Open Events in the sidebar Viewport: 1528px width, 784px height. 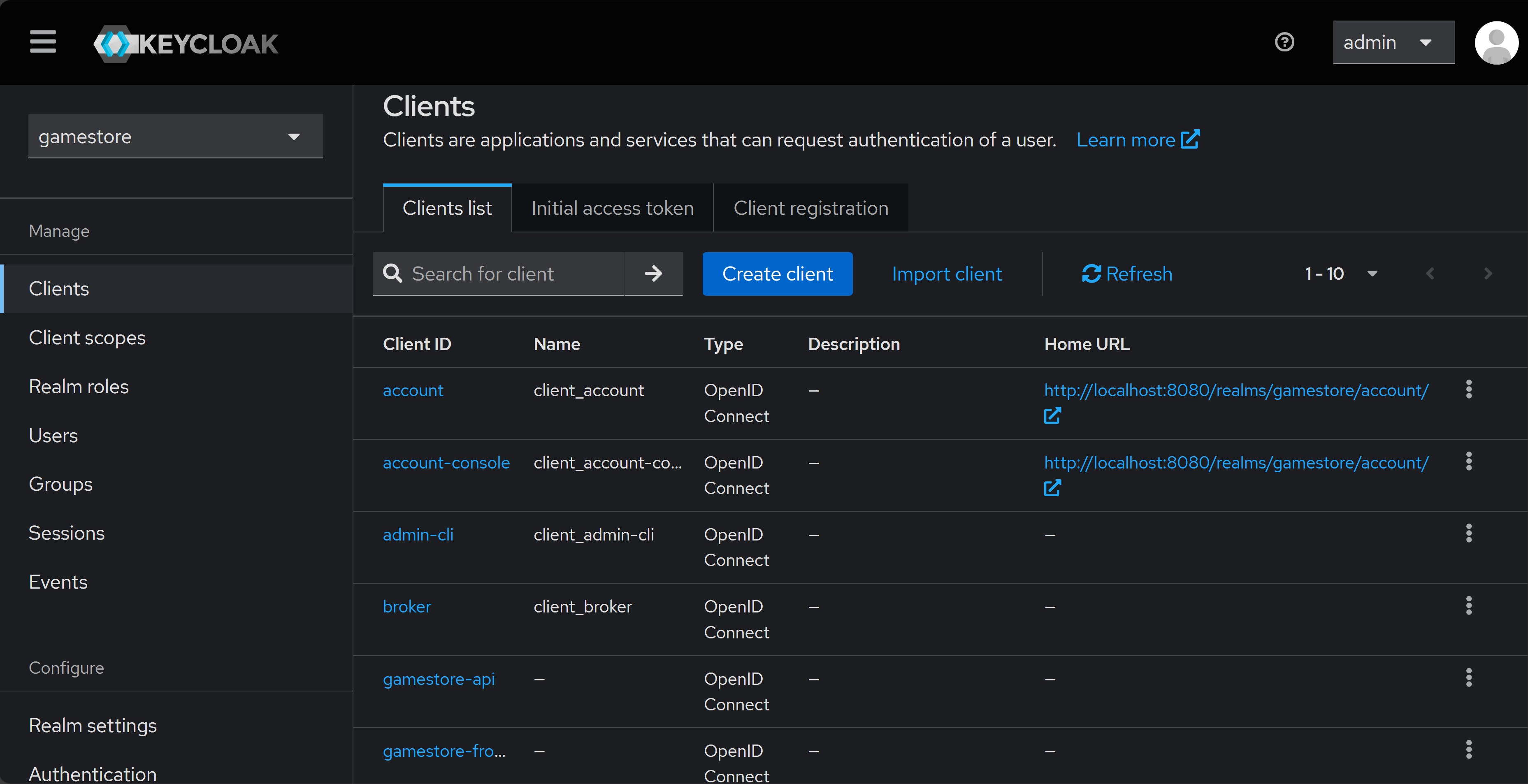[177, 582]
